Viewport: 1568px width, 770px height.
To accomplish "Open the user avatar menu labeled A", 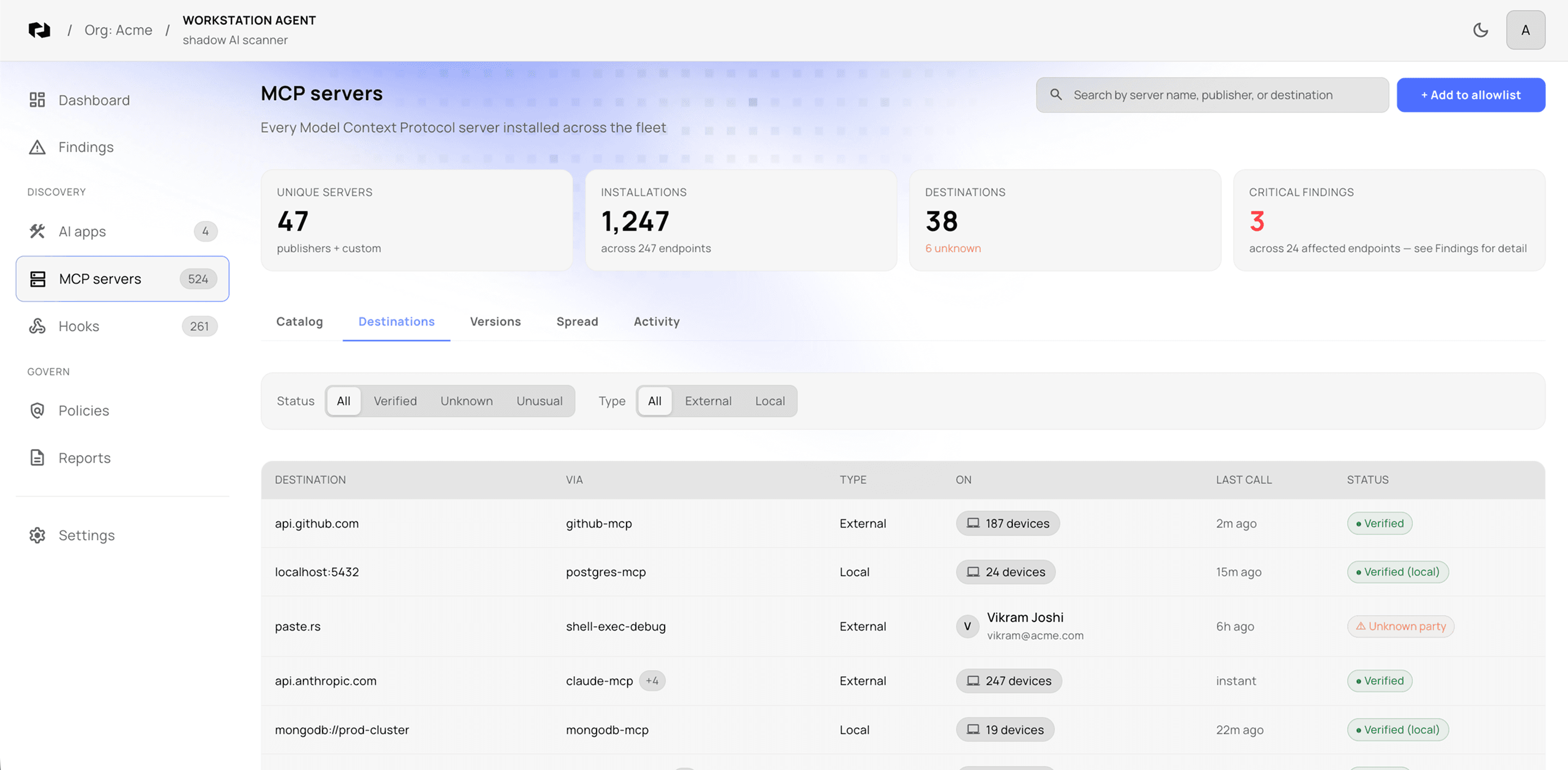I will (1526, 30).
